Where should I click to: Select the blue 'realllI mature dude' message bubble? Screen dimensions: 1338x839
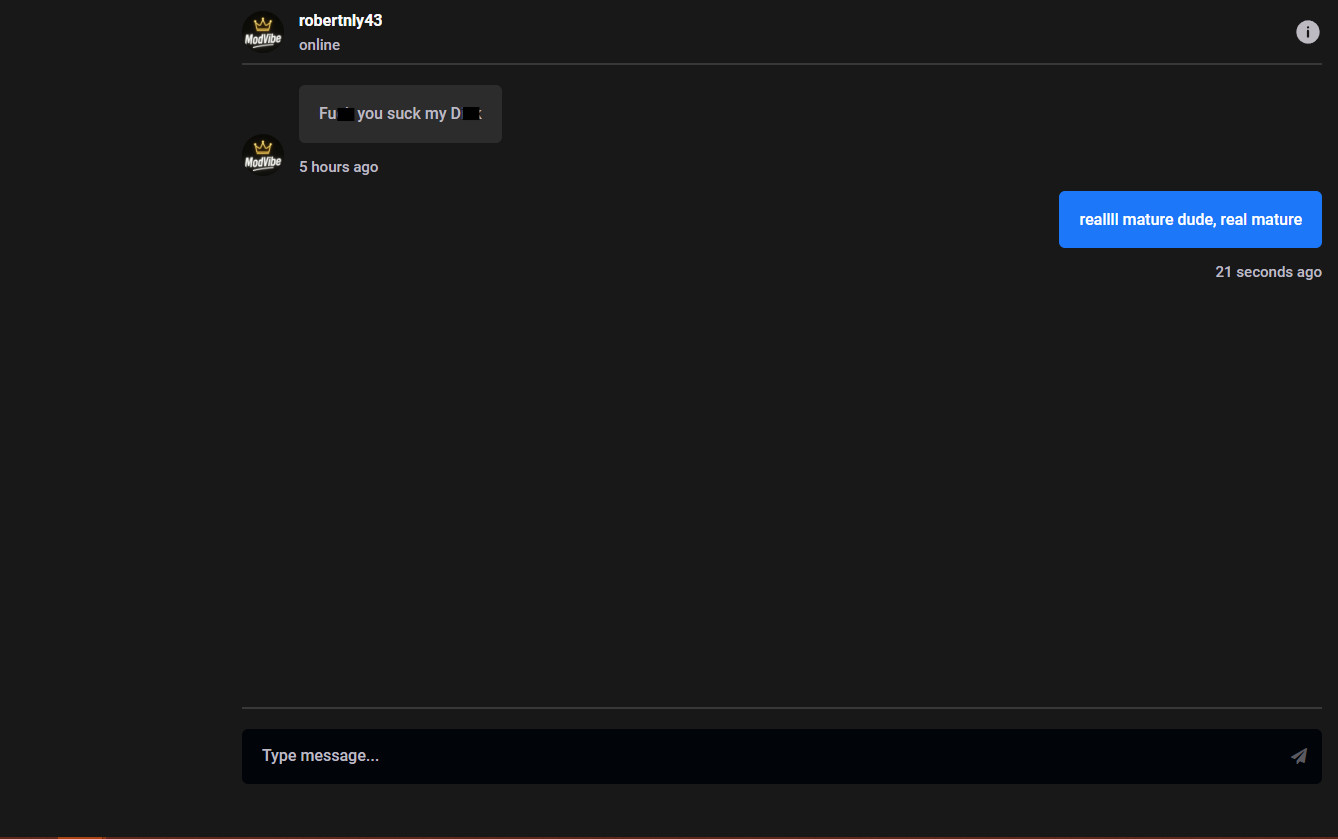click(1190, 219)
